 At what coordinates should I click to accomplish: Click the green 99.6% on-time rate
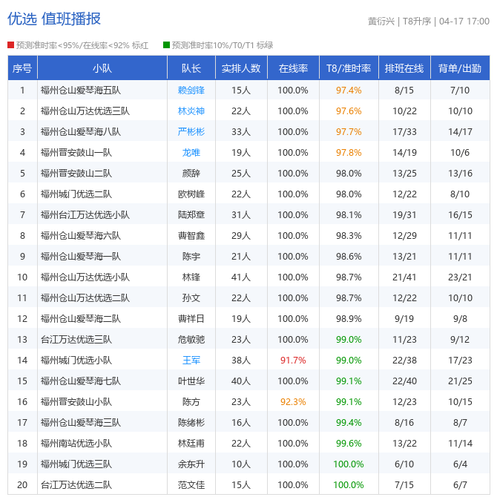349,443
